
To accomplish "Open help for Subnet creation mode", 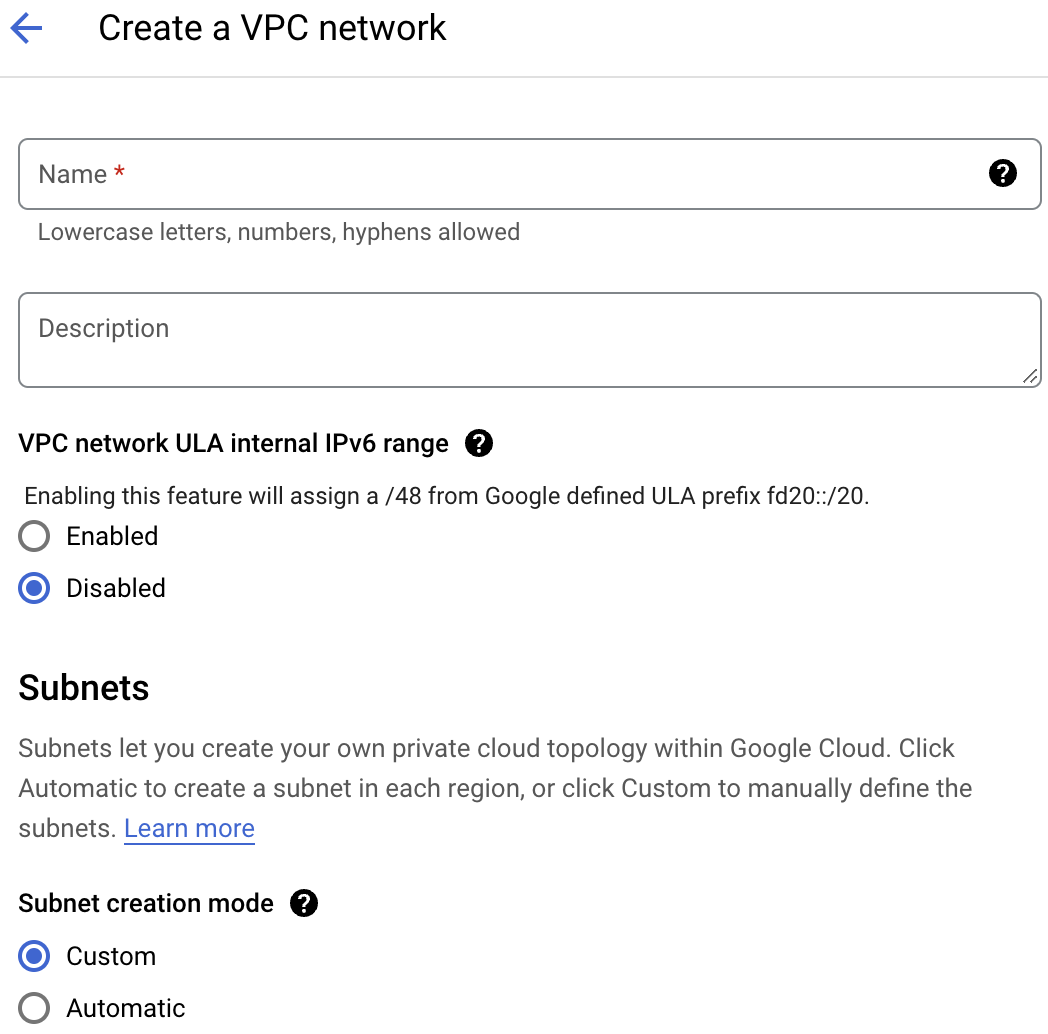I will 303,903.
